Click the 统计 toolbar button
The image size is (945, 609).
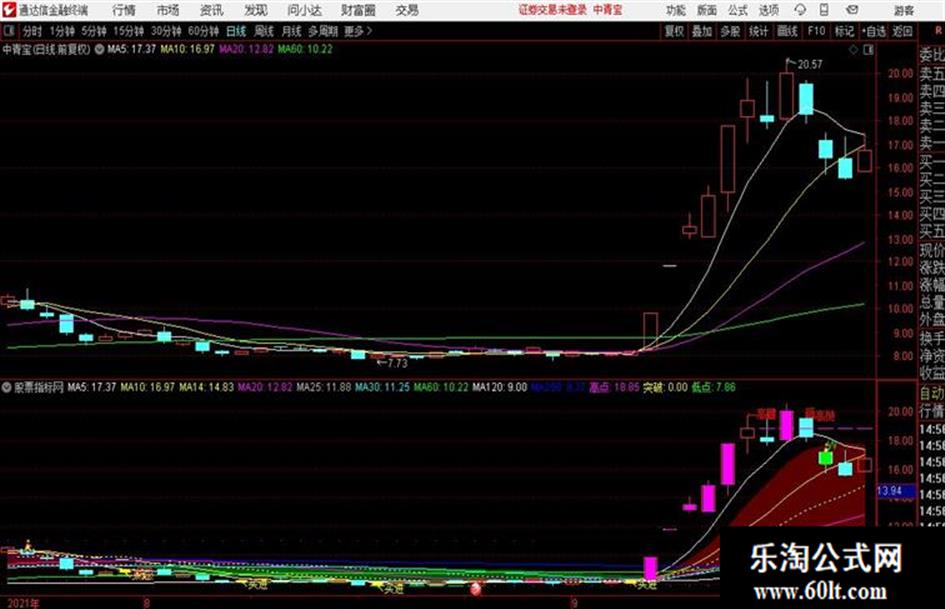click(x=759, y=31)
